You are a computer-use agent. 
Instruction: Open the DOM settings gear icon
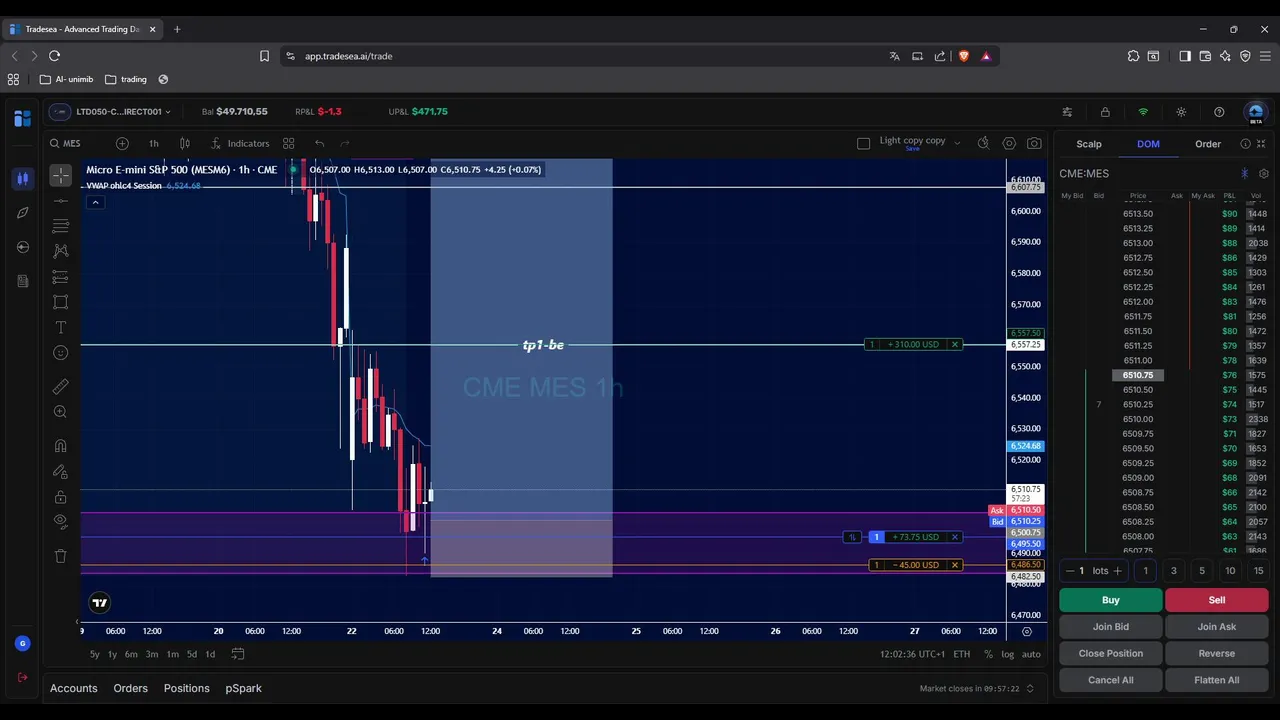(x=1264, y=174)
